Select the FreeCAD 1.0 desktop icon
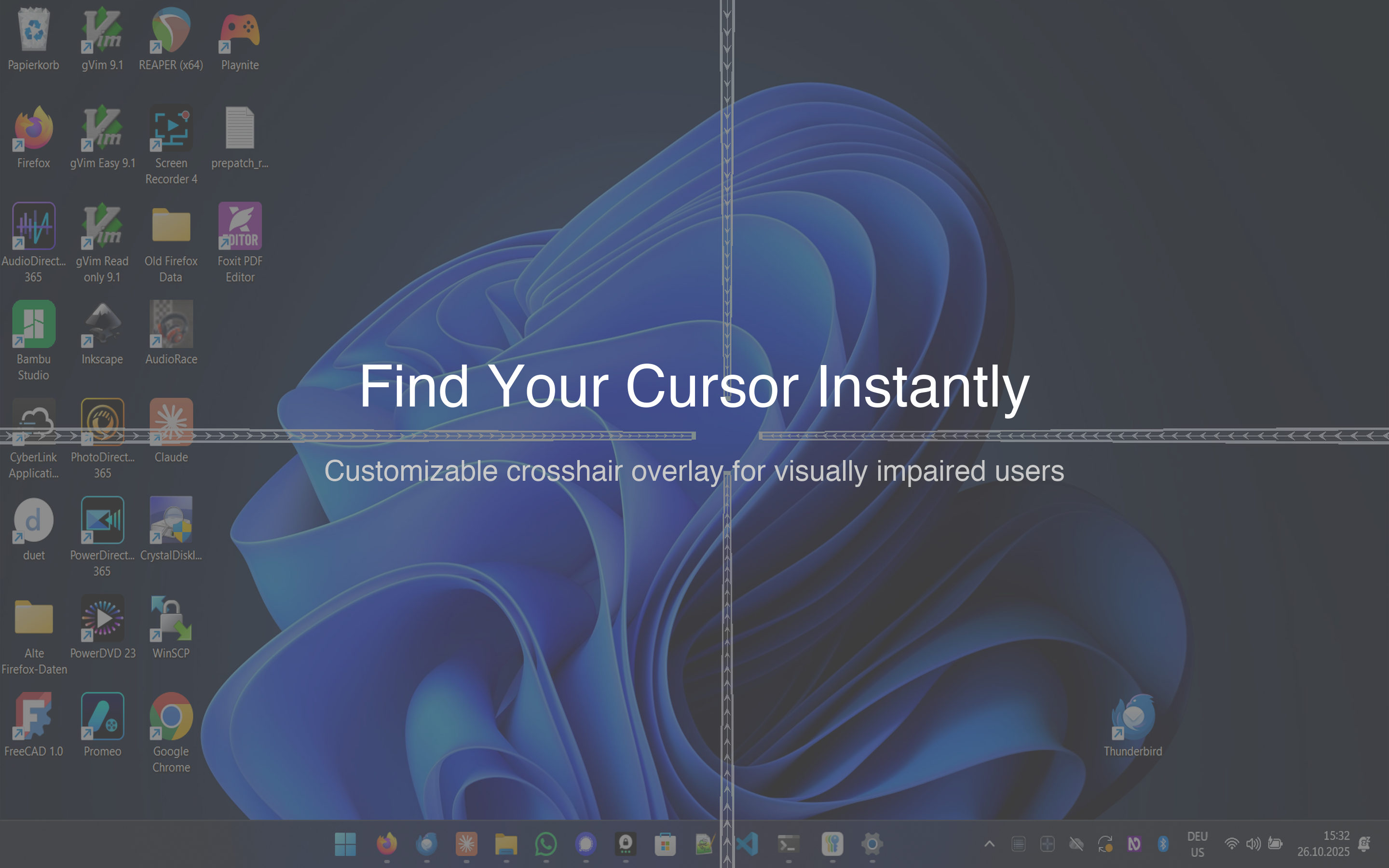This screenshot has height=868, width=1389. point(33,717)
